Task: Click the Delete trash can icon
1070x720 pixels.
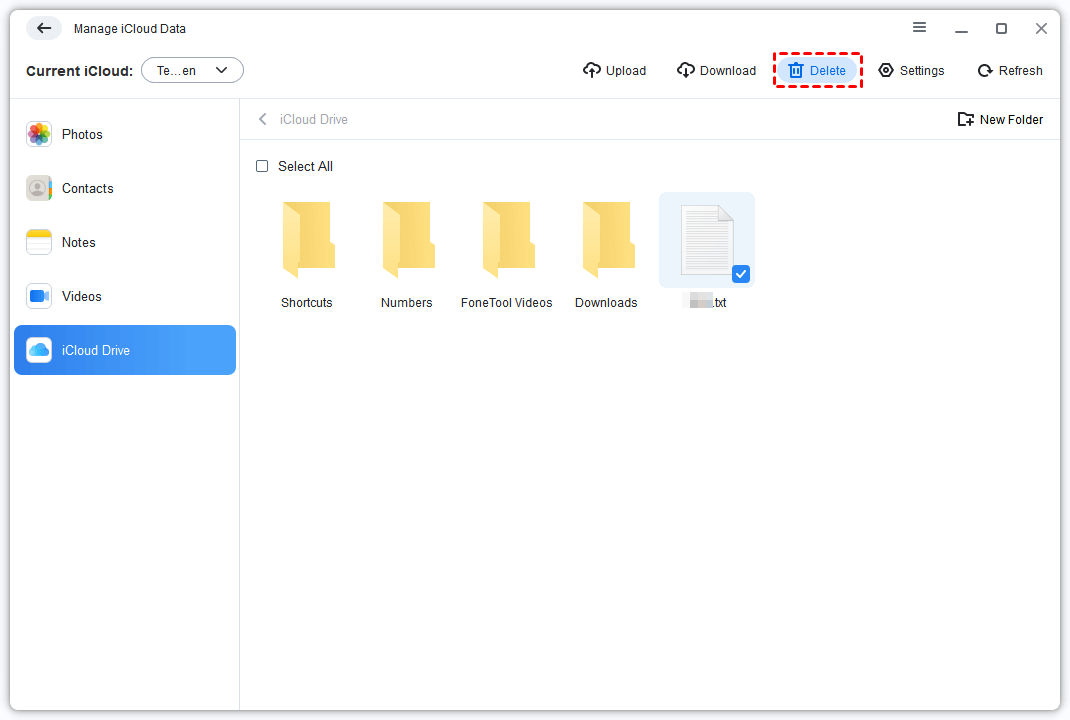Action: point(796,70)
